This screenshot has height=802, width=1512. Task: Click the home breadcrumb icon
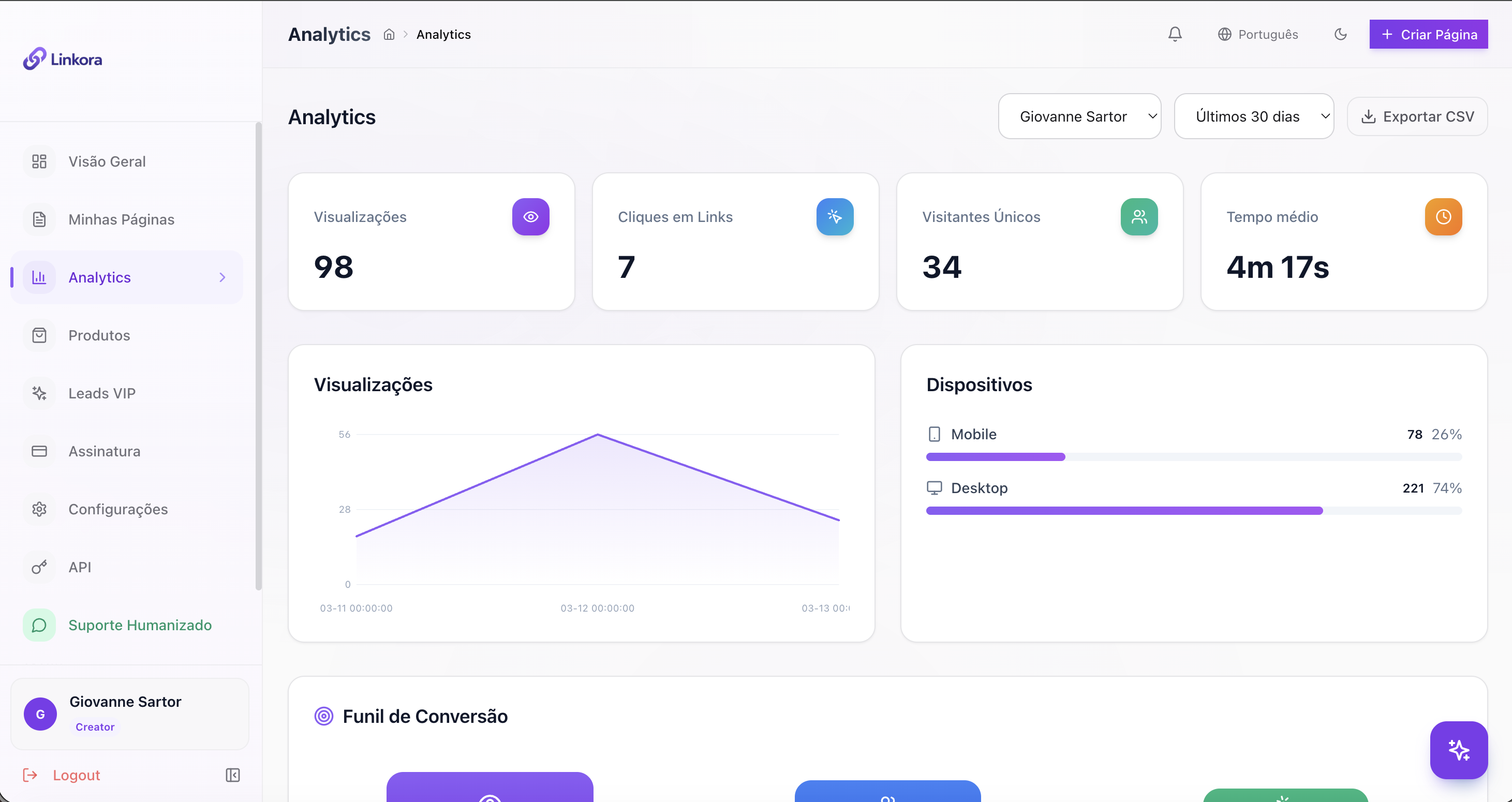389,35
